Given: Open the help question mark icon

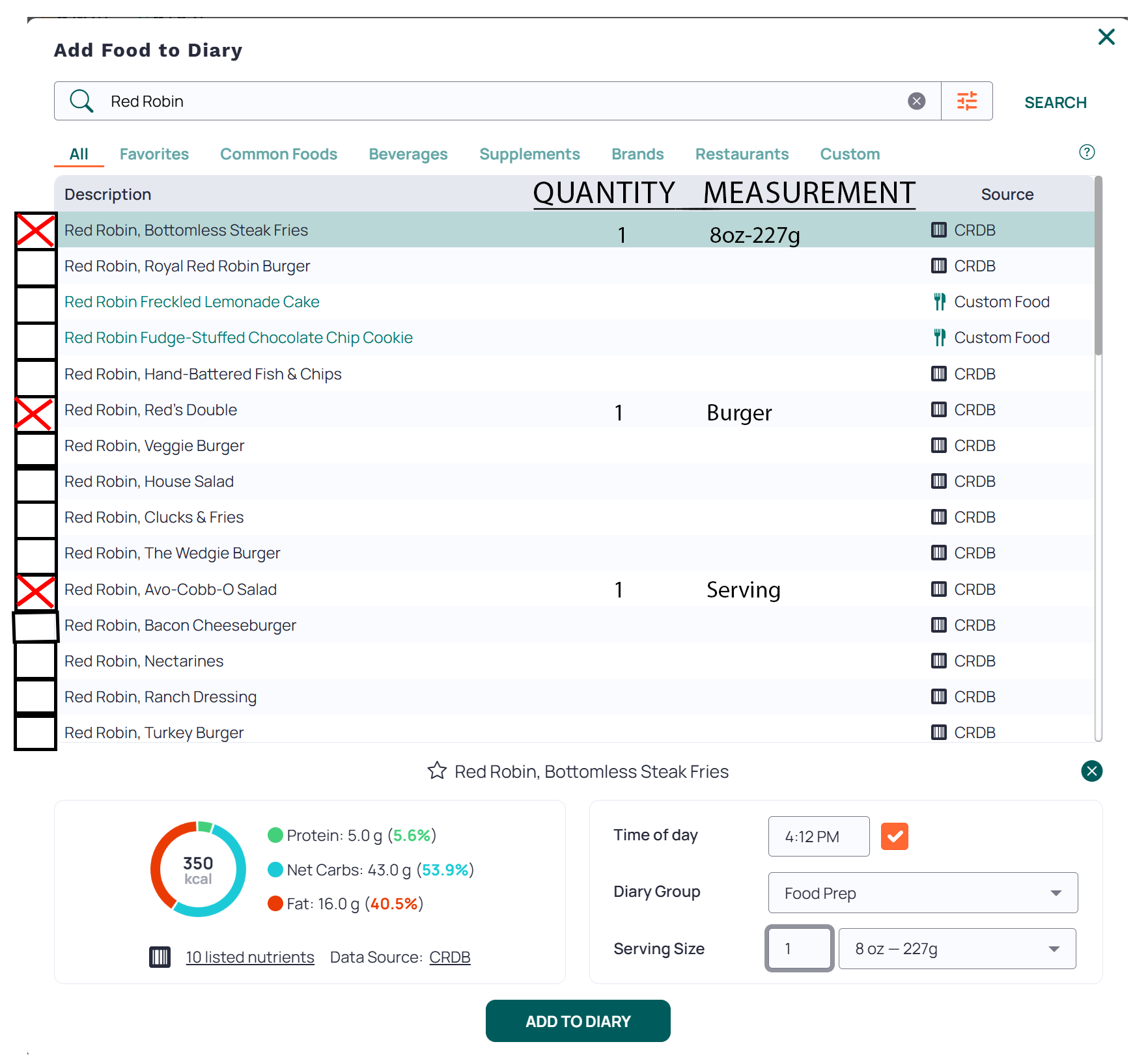Looking at the screenshot, I should 1087,152.
